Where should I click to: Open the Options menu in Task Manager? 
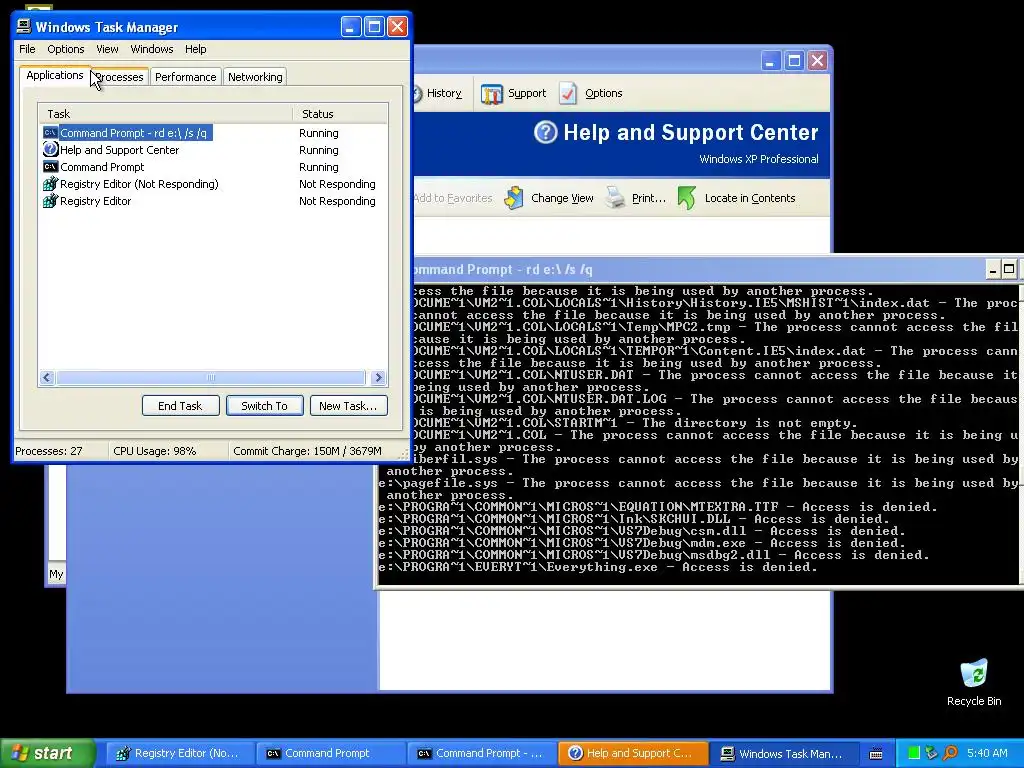(65, 49)
